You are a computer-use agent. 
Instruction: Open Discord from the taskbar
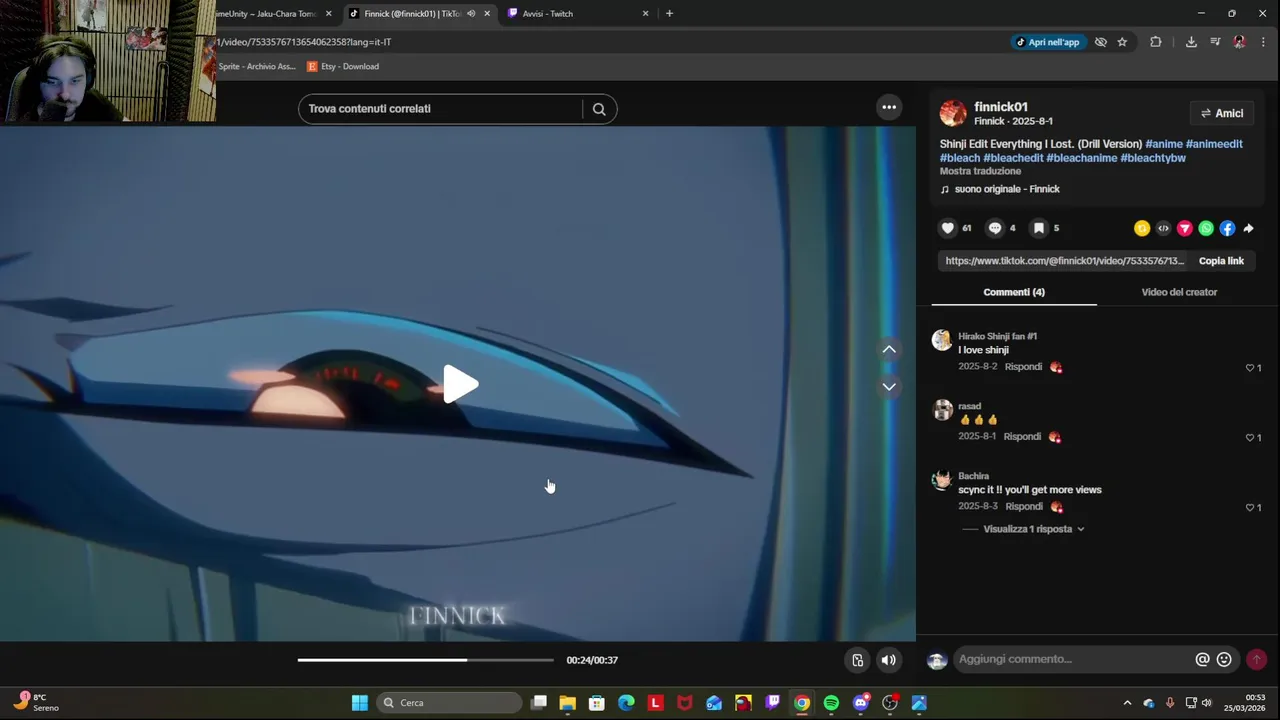tap(861, 703)
